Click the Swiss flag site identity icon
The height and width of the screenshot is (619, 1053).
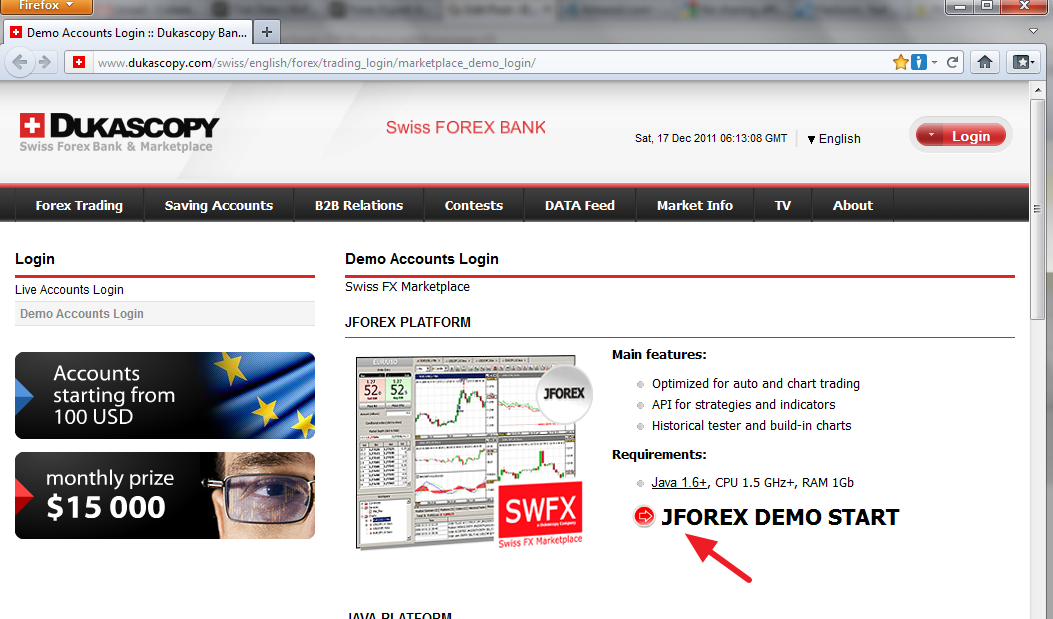pos(79,62)
